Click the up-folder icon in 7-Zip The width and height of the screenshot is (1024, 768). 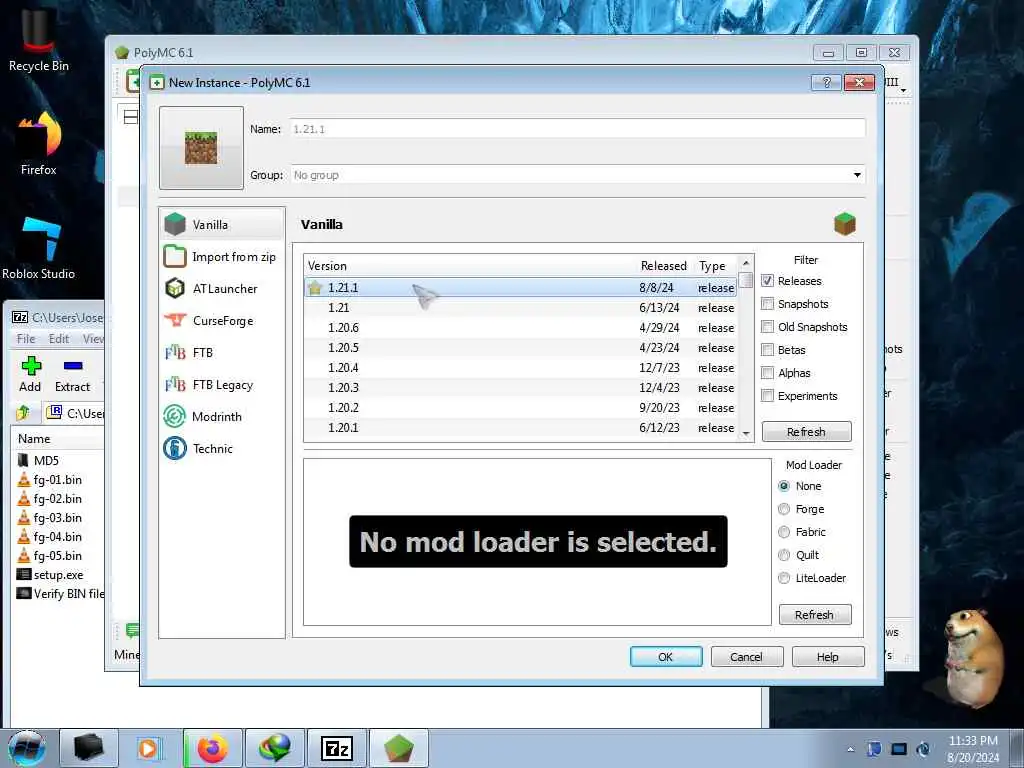coord(24,413)
